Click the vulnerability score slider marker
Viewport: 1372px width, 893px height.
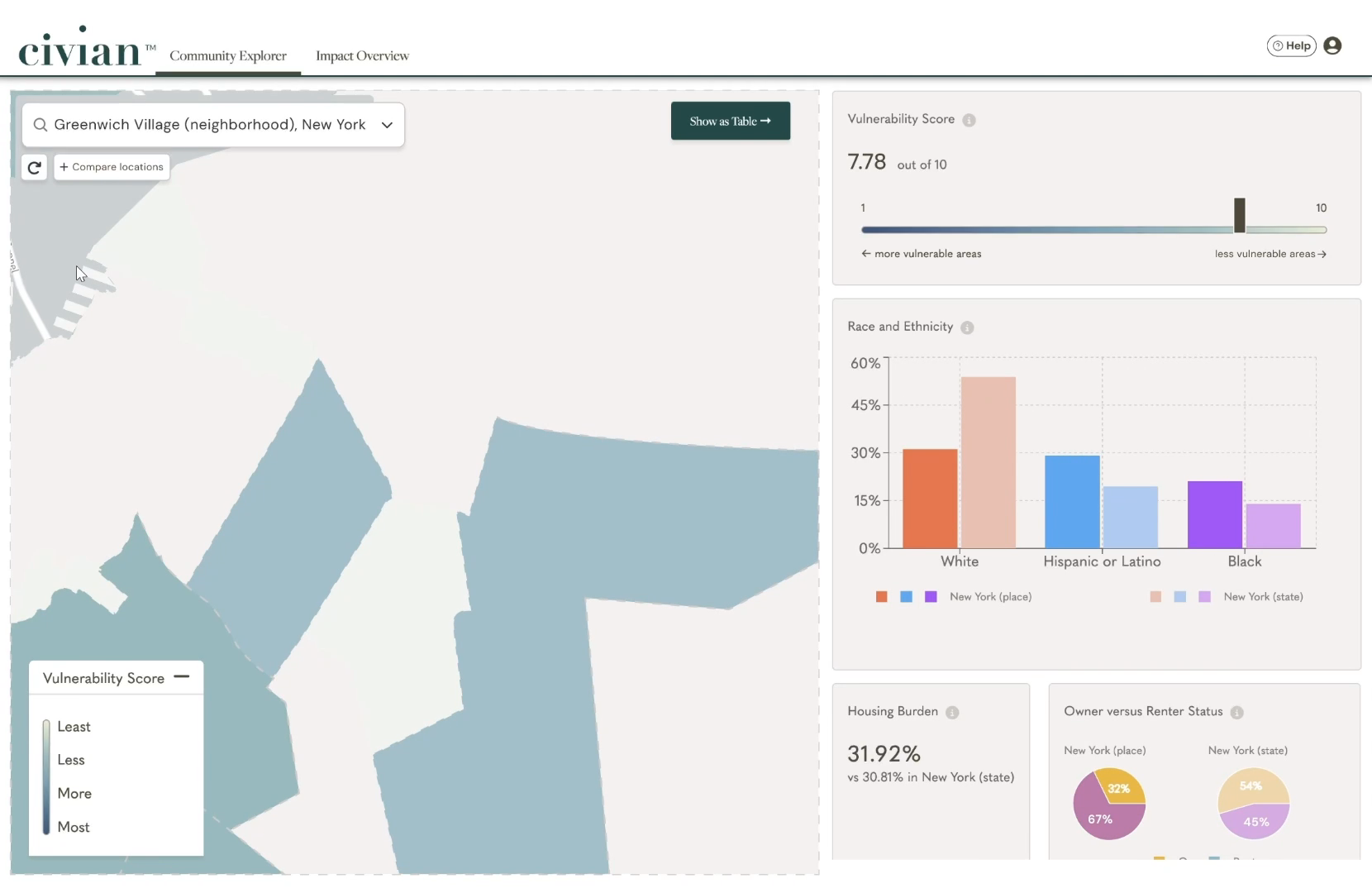pos(1240,215)
